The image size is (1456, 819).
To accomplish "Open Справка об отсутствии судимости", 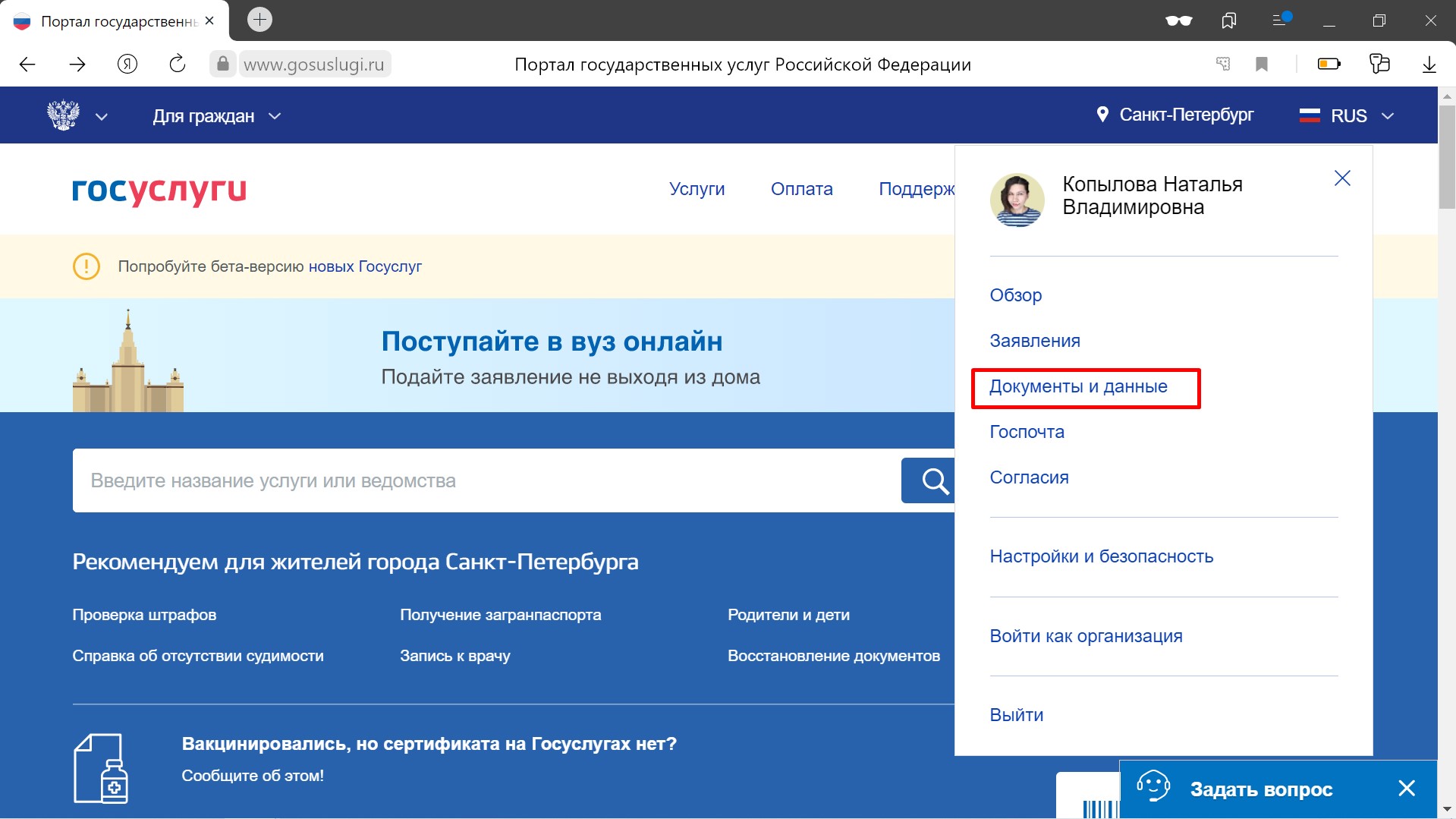I will point(198,656).
